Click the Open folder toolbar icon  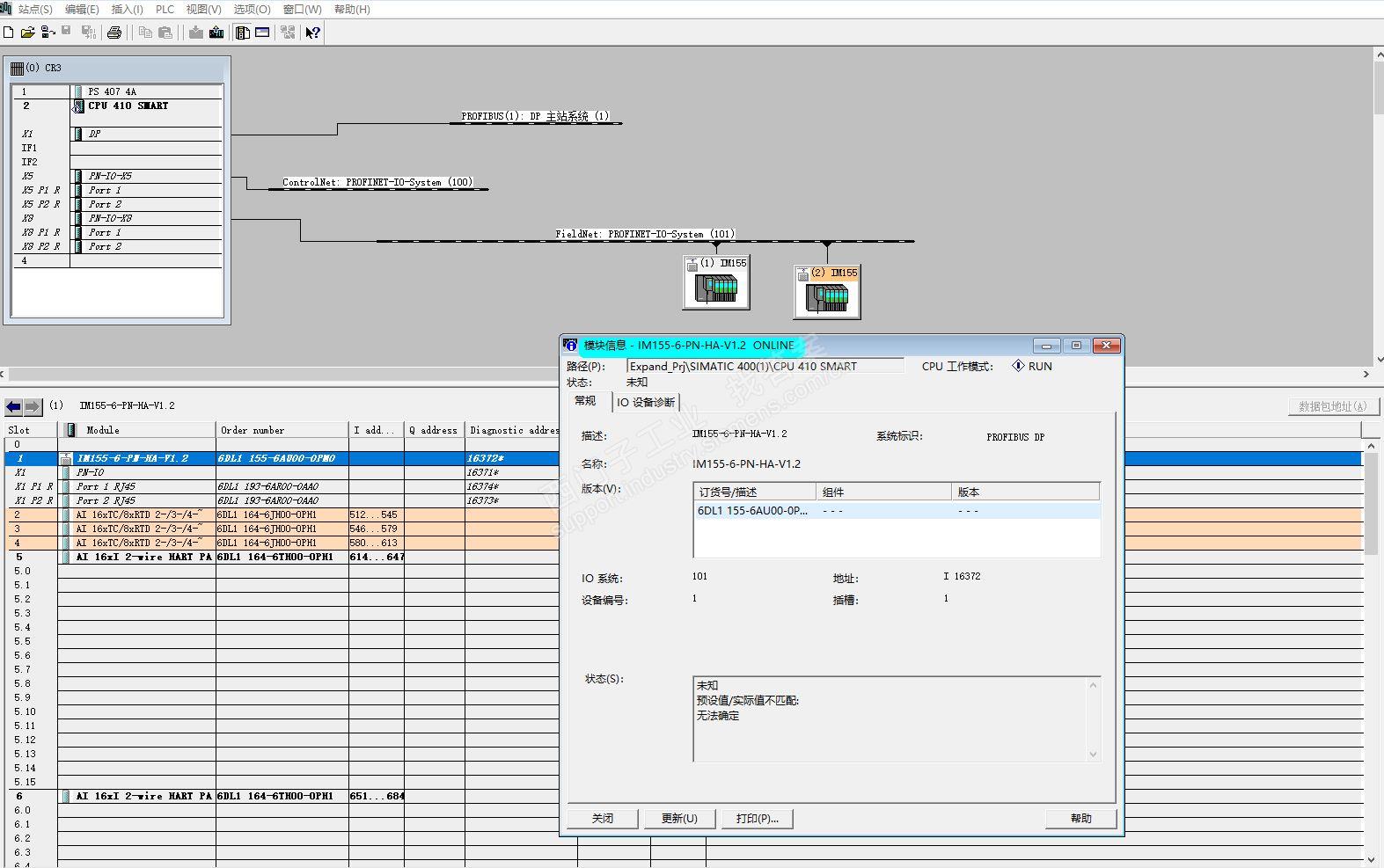[x=27, y=33]
